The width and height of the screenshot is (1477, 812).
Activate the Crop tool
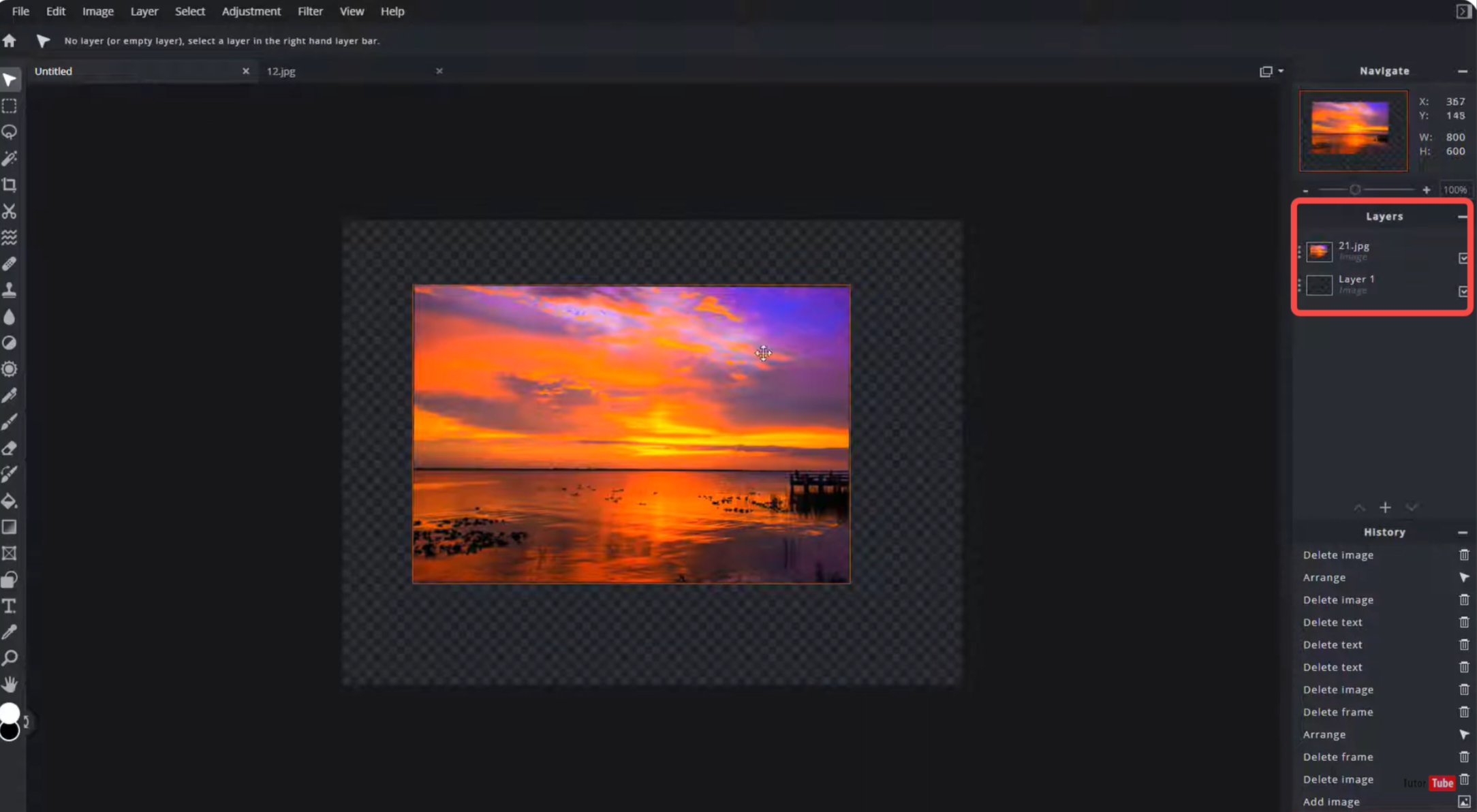pos(10,185)
